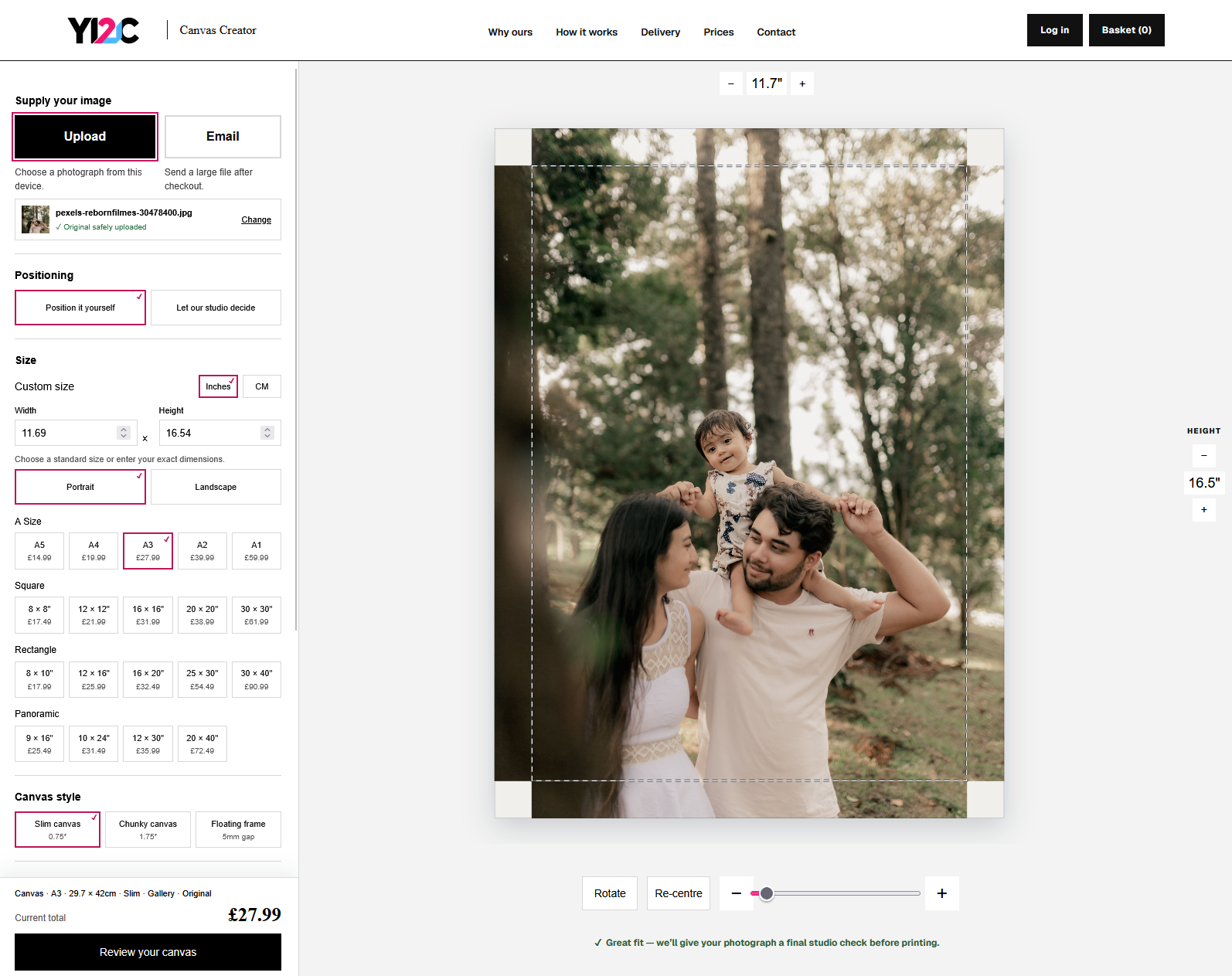Viewport: 1232px width, 976px height.
Task: Go to Prices page
Action: point(719,32)
